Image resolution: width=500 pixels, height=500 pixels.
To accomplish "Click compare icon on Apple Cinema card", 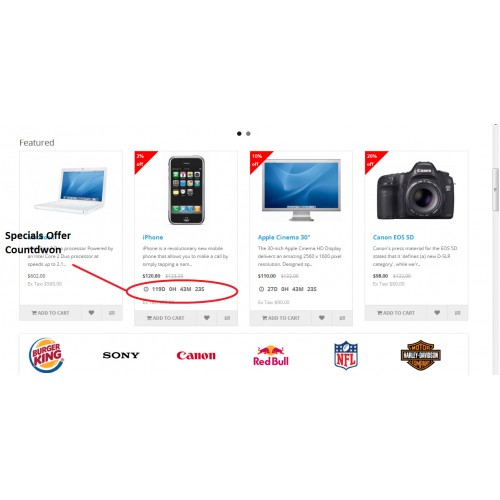I will coord(342,318).
